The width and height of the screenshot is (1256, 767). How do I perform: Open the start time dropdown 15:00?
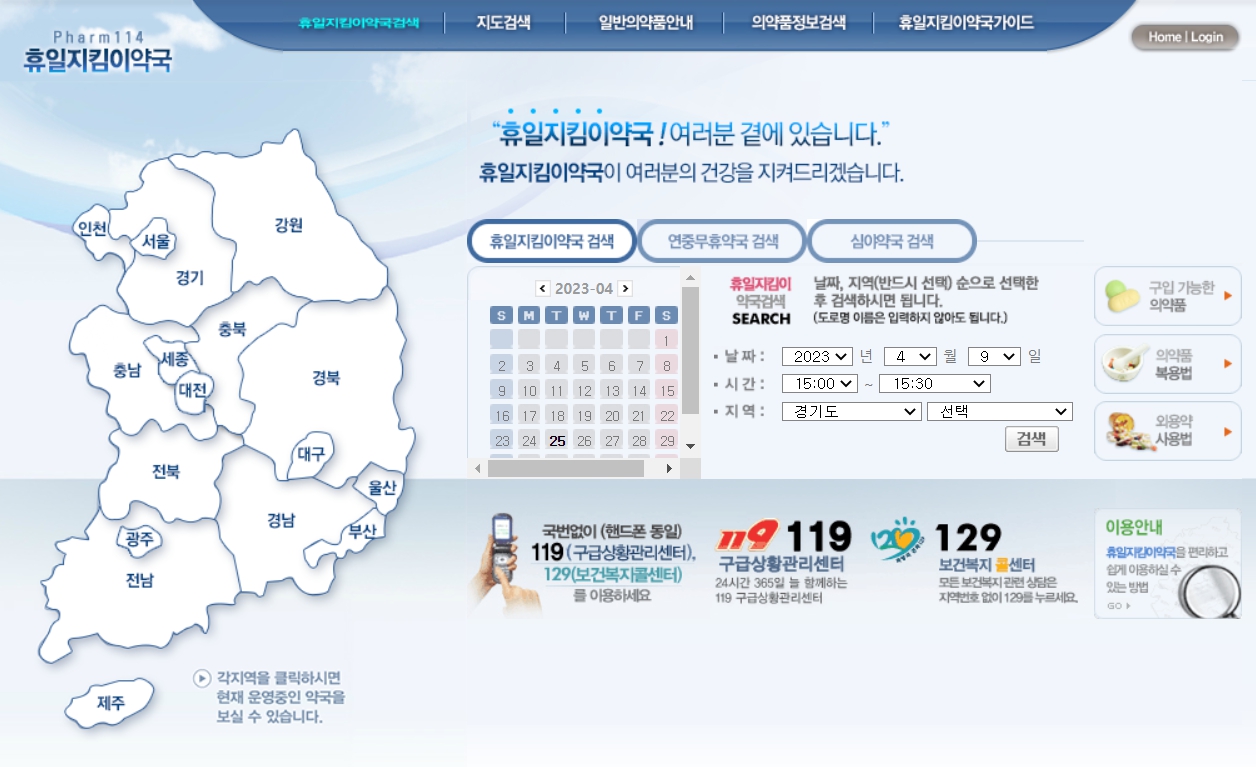820,384
